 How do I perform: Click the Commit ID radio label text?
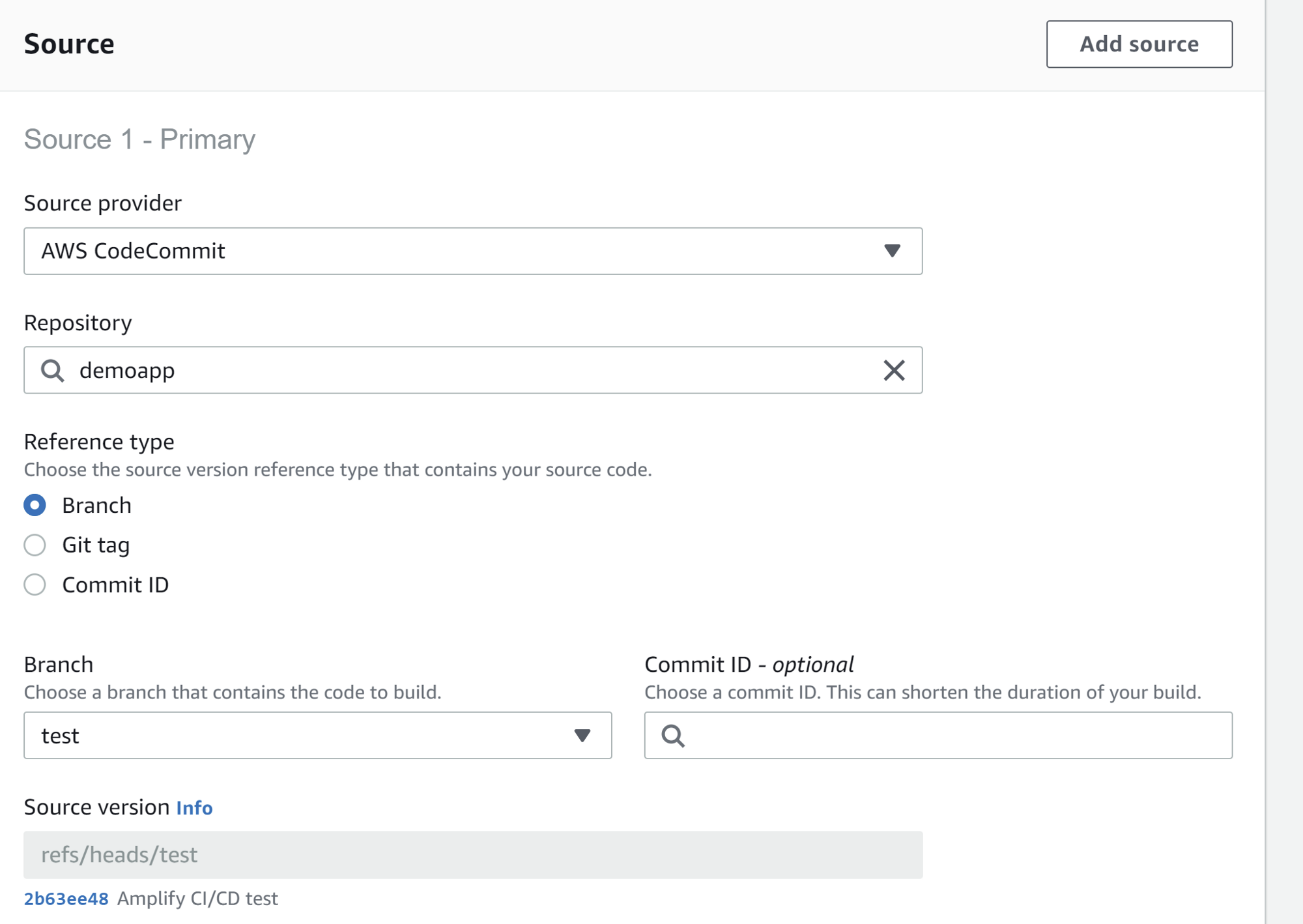pyautogui.click(x=115, y=585)
